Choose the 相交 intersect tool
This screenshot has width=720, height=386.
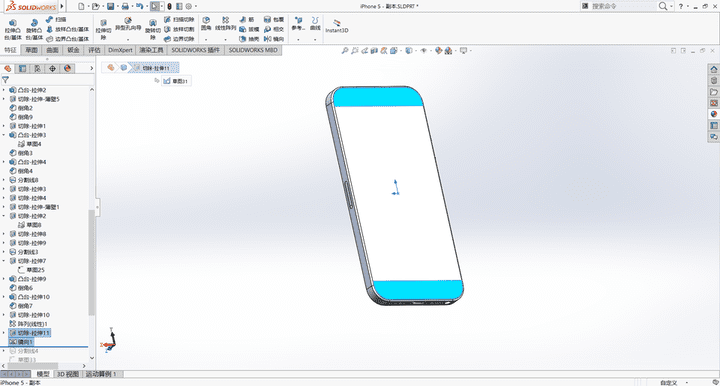(x=274, y=29)
